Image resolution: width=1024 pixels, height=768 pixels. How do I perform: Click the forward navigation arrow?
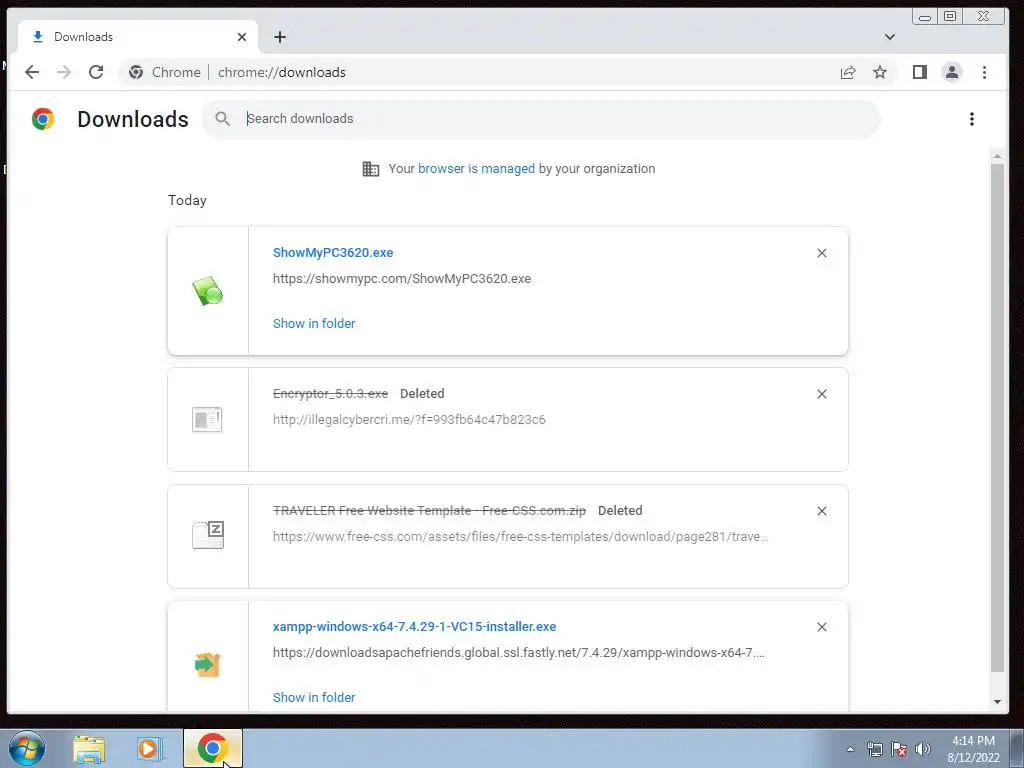tap(64, 72)
